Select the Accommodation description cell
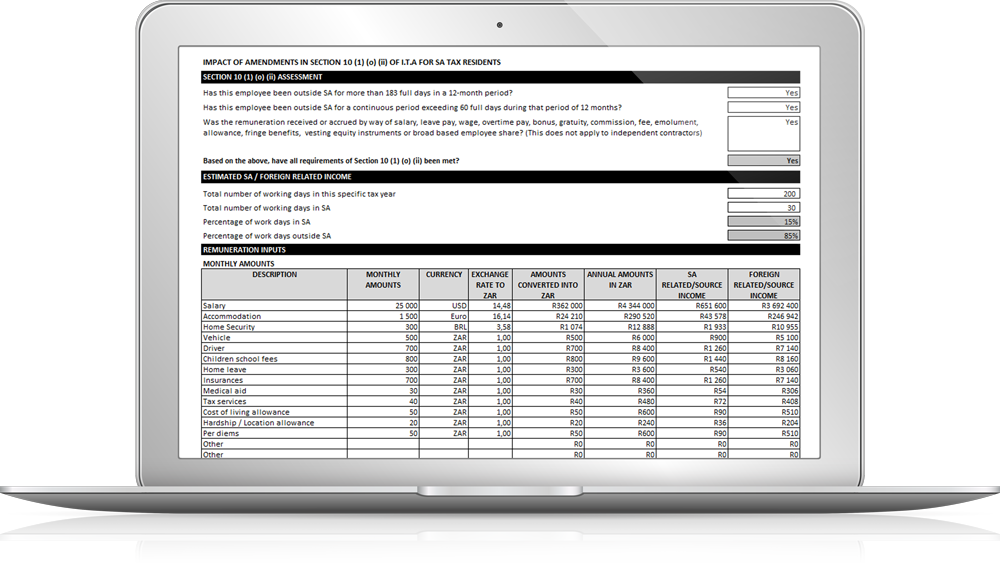 275,316
